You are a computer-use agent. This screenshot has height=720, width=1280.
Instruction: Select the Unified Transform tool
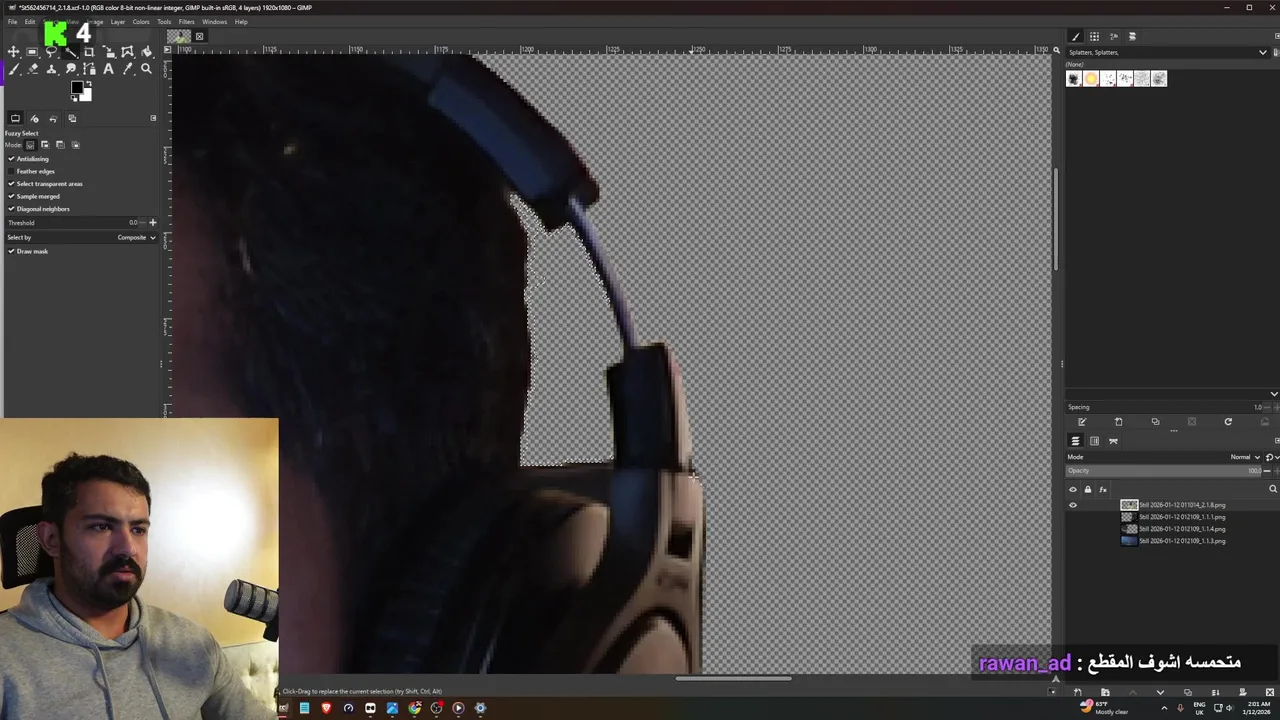tap(108, 51)
